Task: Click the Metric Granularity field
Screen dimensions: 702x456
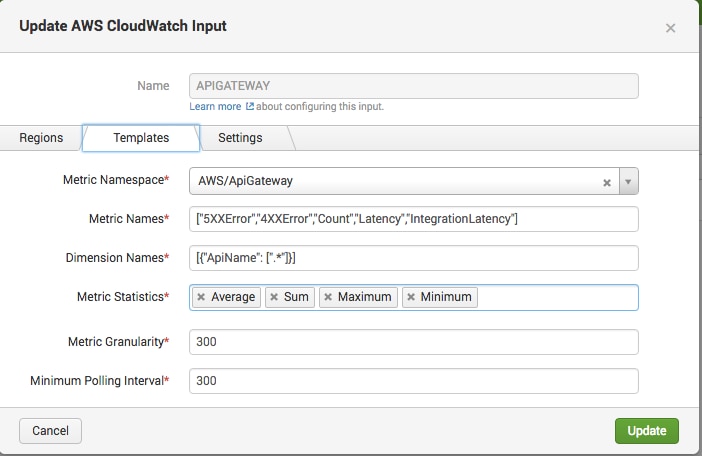Action: (413, 342)
